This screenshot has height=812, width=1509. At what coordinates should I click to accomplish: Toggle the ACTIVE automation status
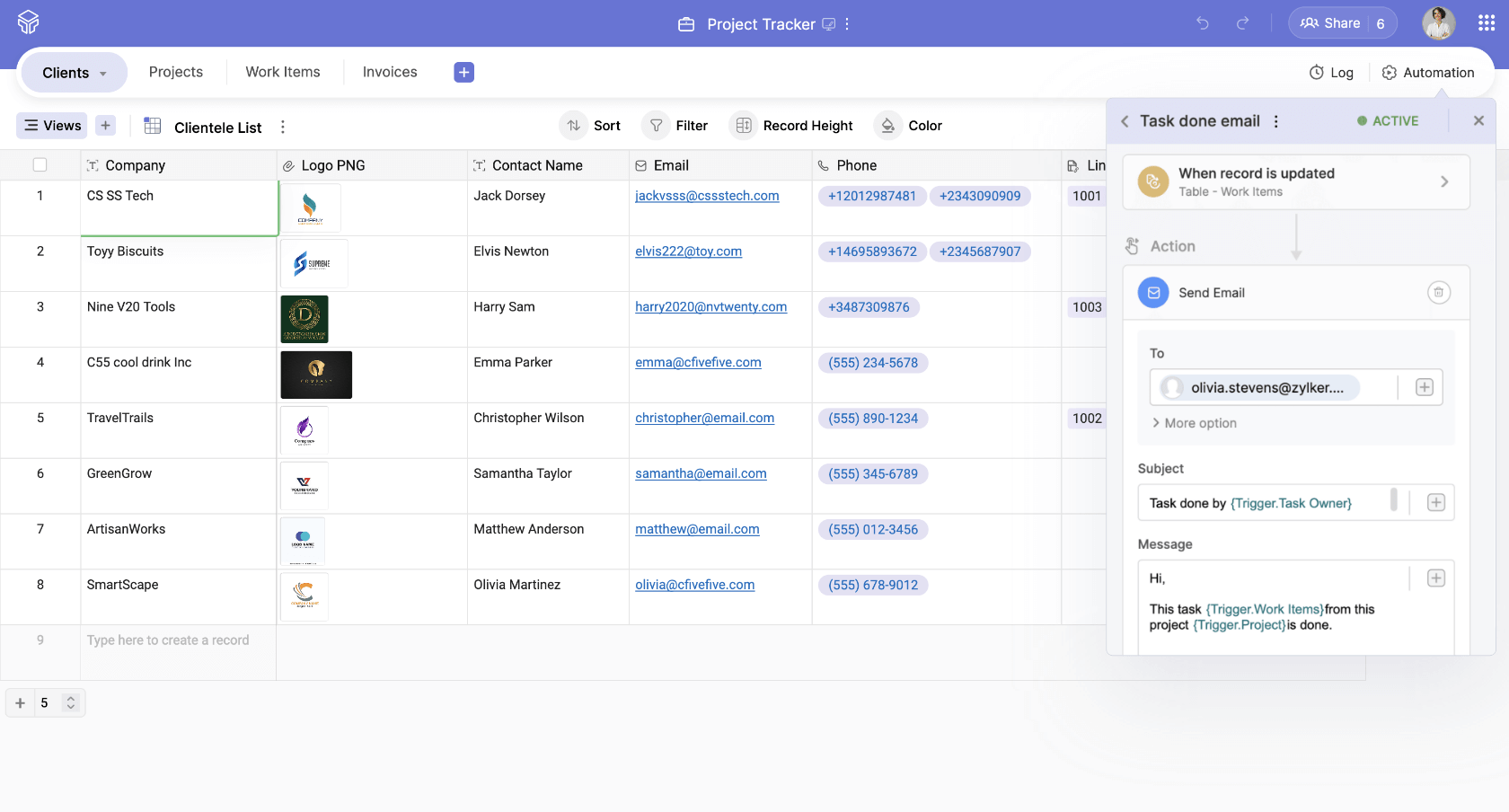(1388, 121)
